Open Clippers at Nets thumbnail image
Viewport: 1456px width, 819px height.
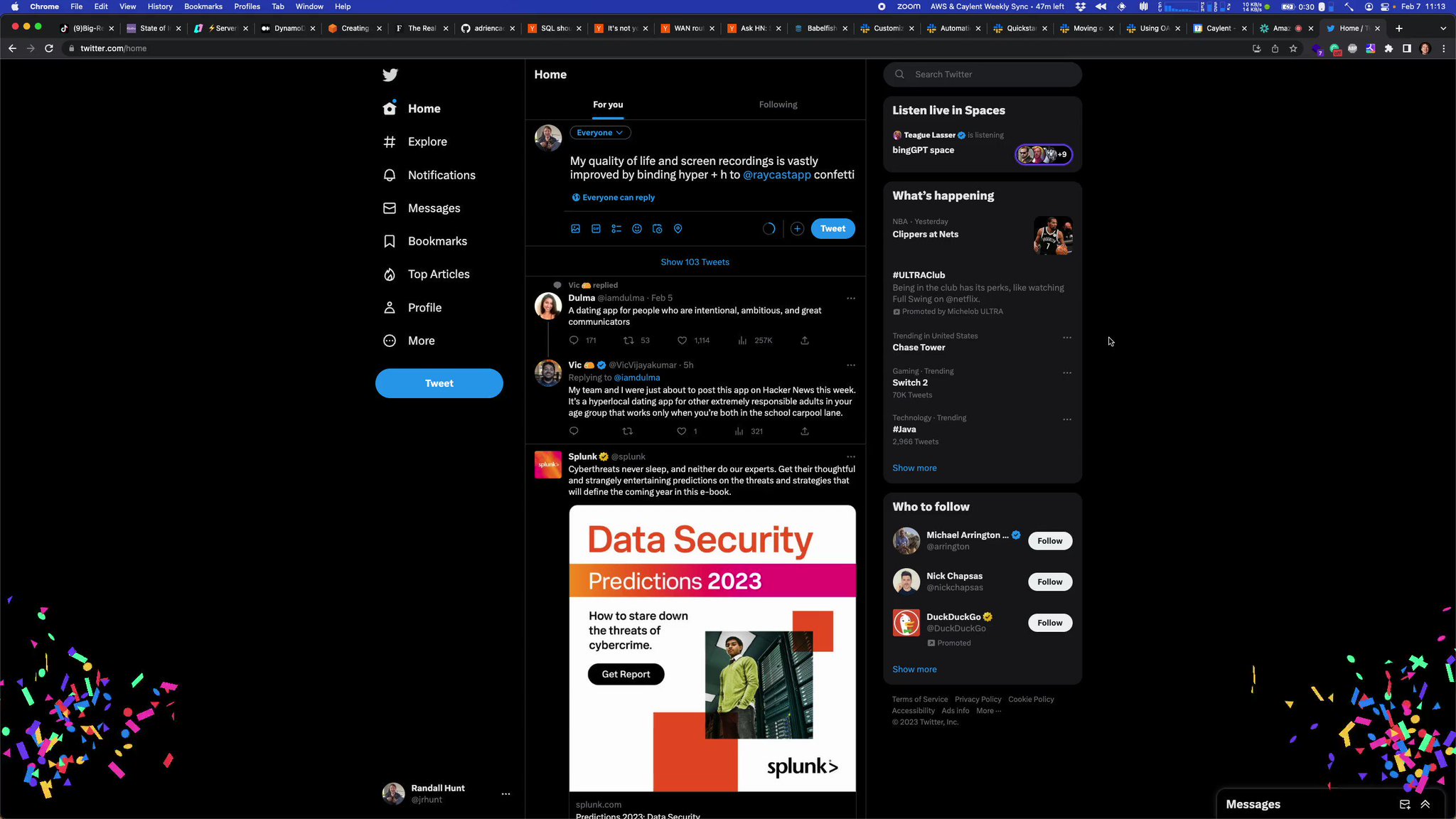tap(1053, 235)
